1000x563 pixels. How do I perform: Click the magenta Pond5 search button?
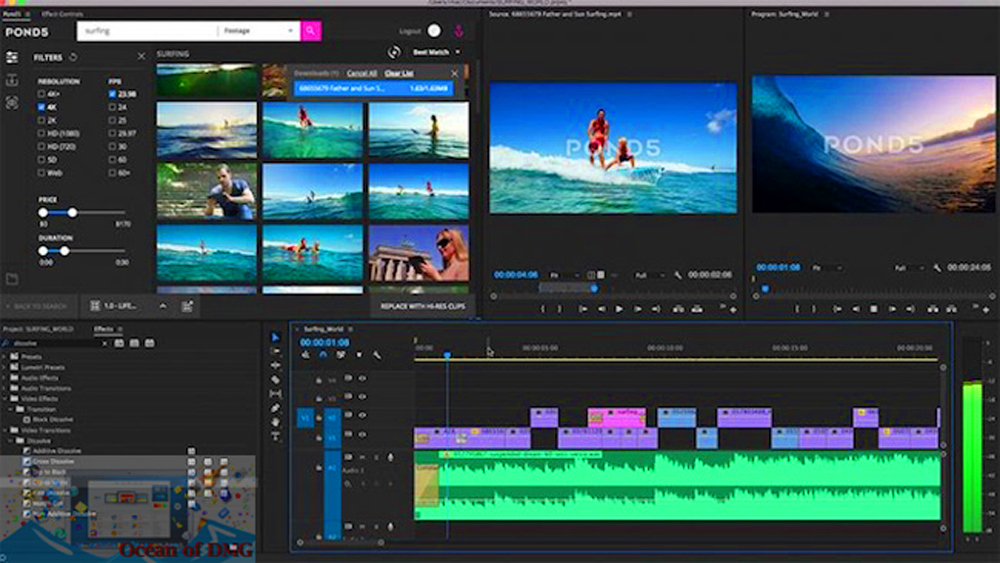pos(311,31)
